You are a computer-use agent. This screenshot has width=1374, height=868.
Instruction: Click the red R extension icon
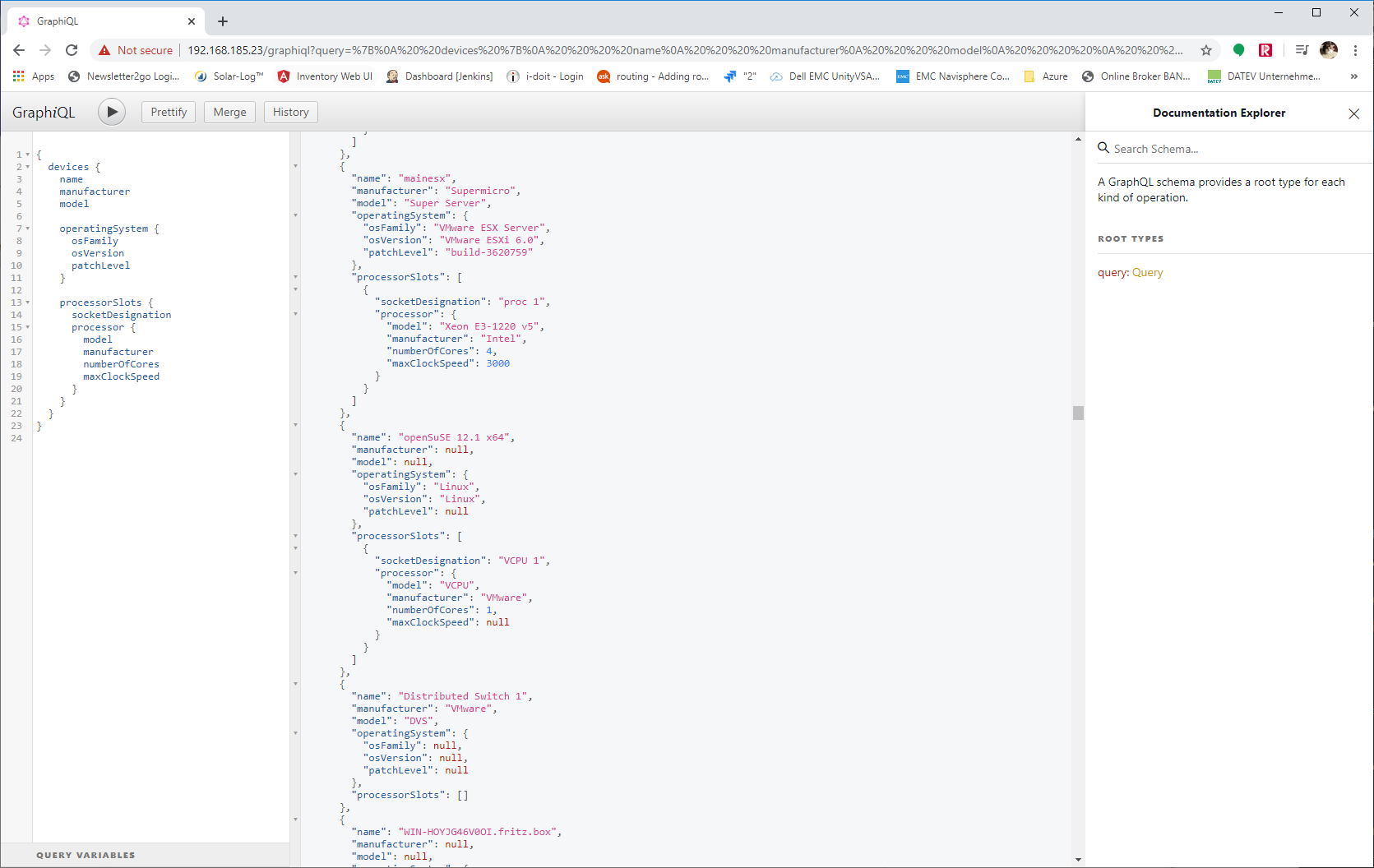pyautogui.click(x=1265, y=50)
